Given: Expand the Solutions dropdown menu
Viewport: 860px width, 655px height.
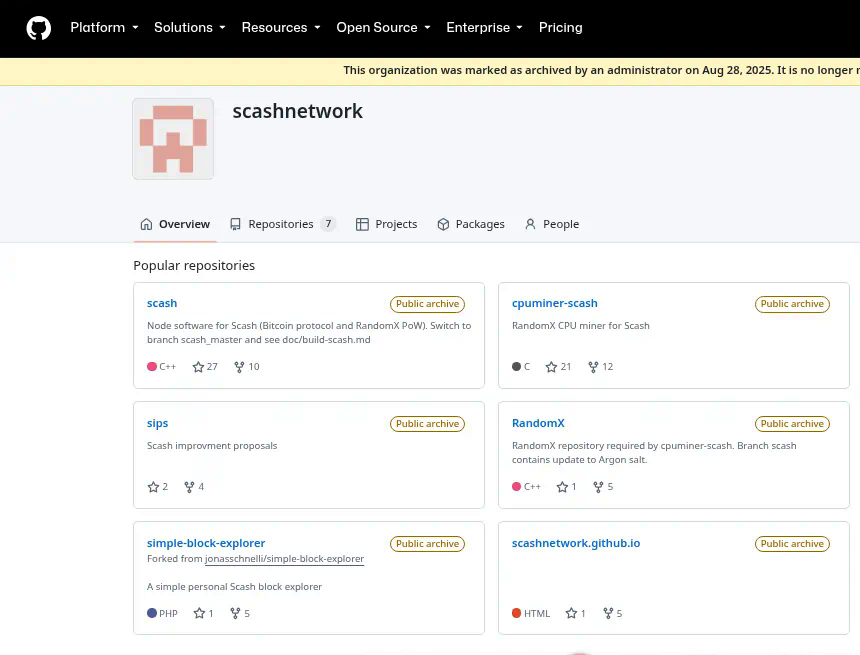Looking at the screenshot, I should (x=190, y=27).
